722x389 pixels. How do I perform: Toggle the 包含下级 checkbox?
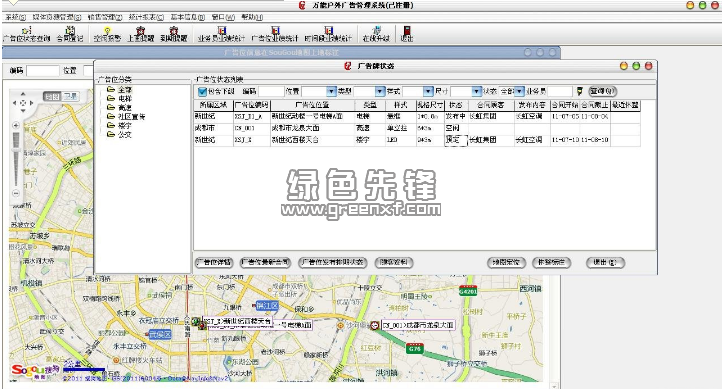(202, 91)
